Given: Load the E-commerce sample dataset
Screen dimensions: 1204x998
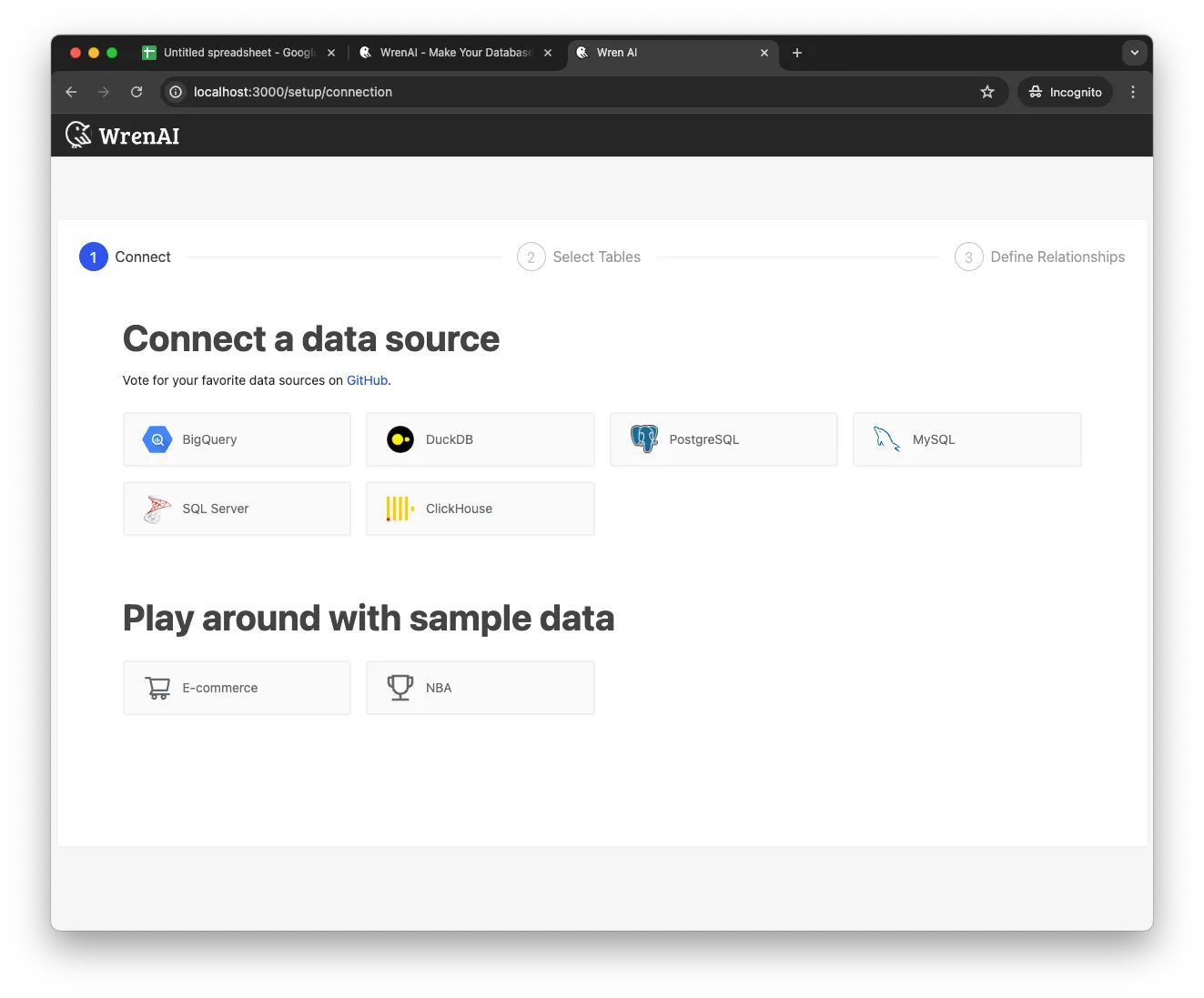Looking at the screenshot, I should tap(237, 688).
